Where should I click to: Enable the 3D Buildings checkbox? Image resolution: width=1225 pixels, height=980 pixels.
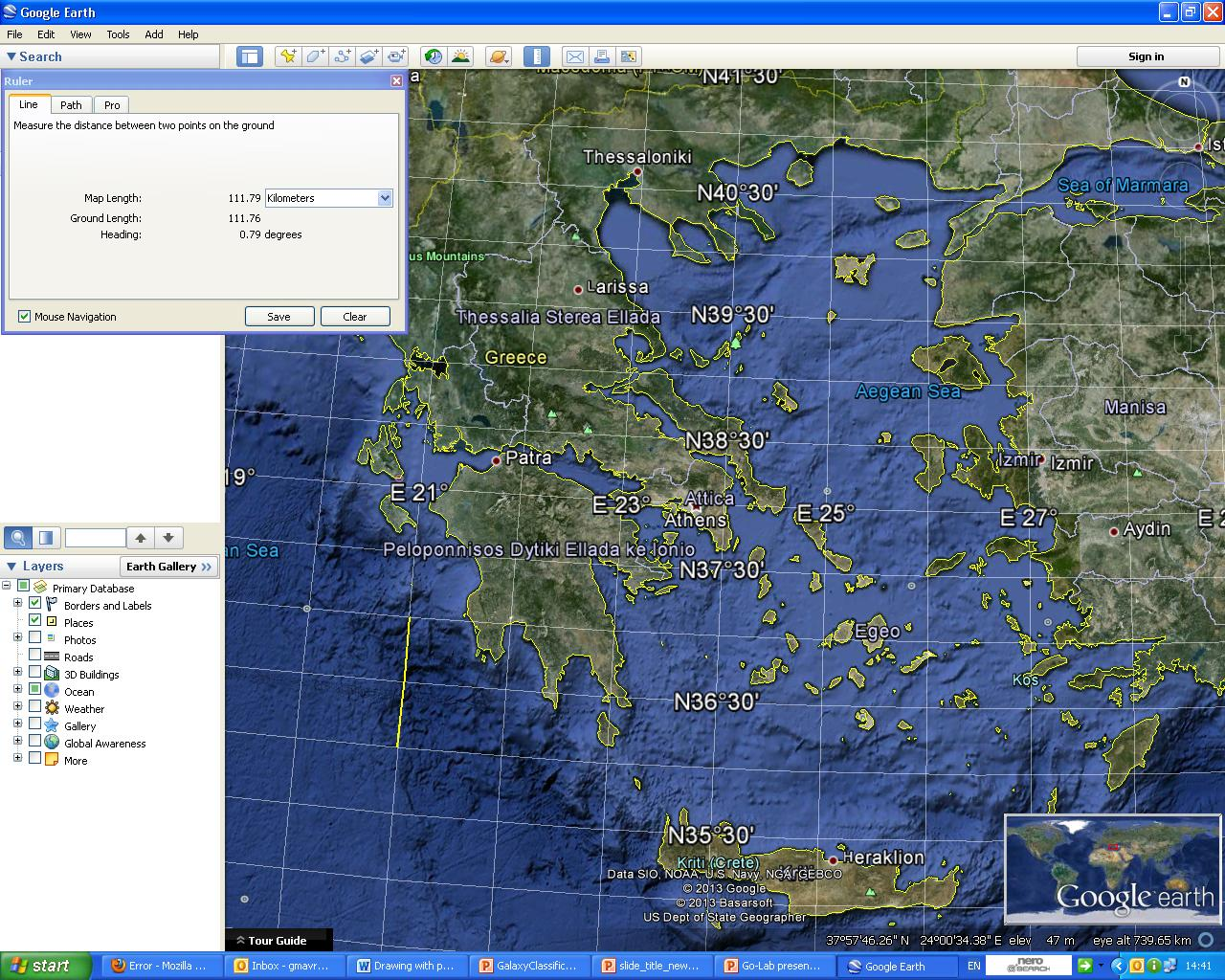click(35, 673)
